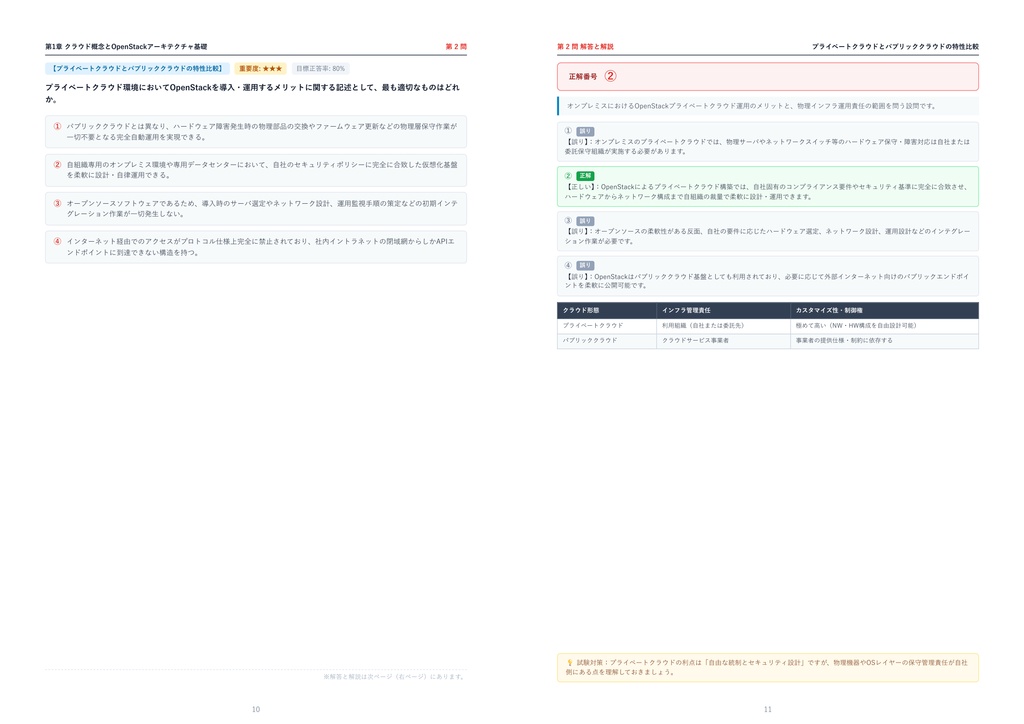Click explanation ④ text about パブリックエンドポイント
Screen dimensions: 1024x724
[767, 281]
